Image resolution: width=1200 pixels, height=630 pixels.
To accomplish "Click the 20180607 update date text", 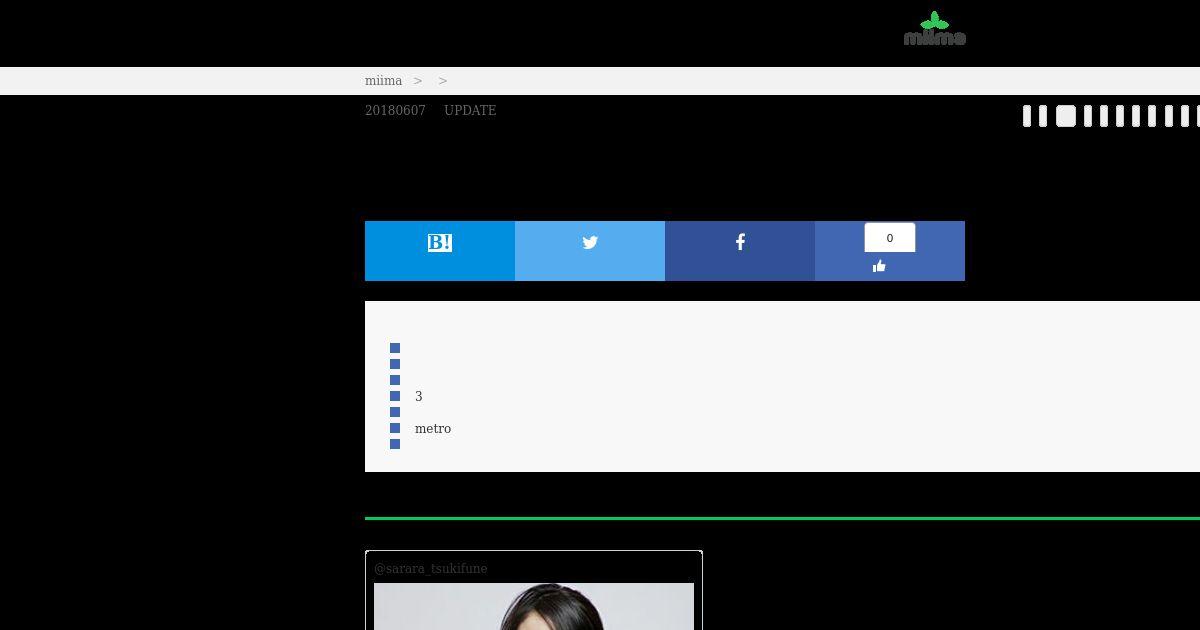I will pos(395,111).
